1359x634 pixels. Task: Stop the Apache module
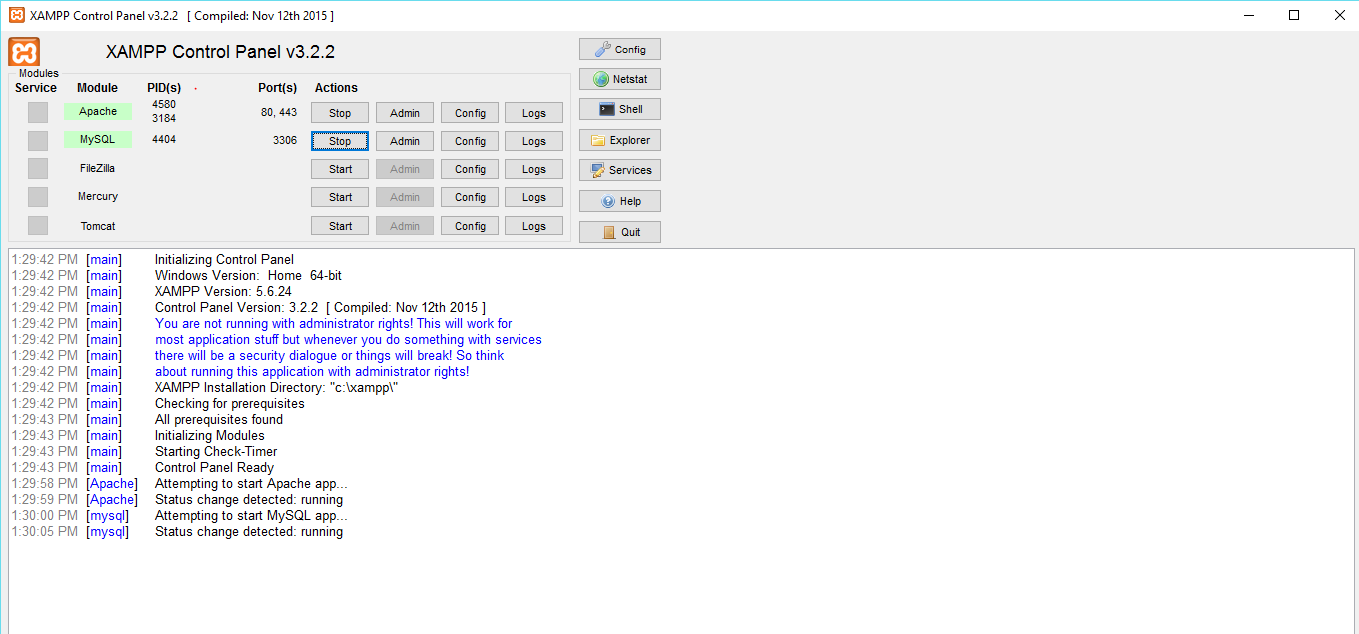point(339,112)
